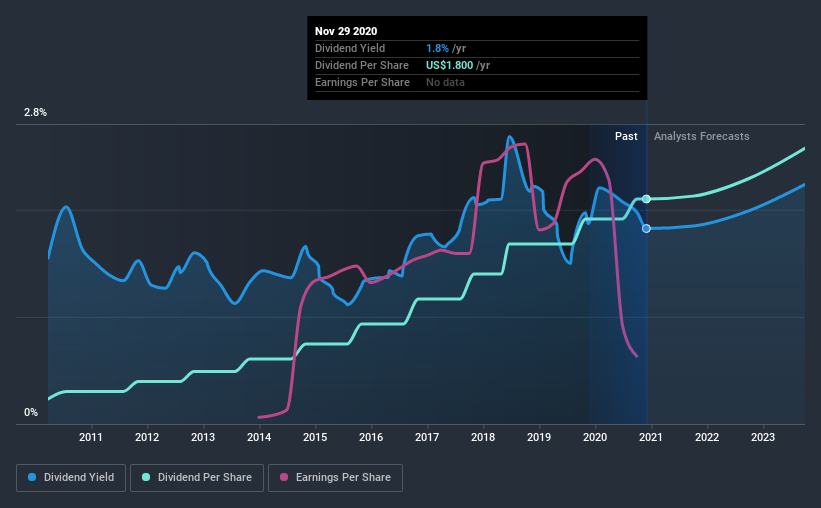Viewport: 821px width, 508px height.
Task: Select the teal dividend-per-share data point marker
Action: pos(646,199)
